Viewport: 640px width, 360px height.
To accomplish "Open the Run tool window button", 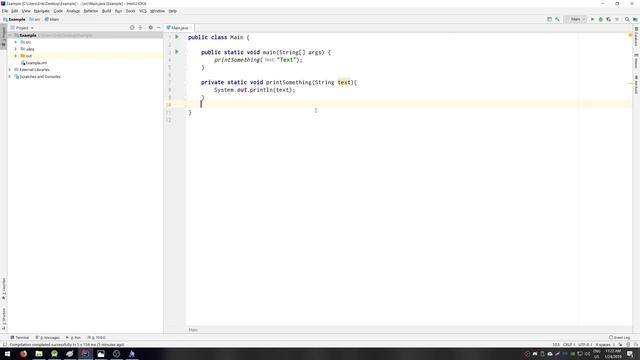I will 73,338.
